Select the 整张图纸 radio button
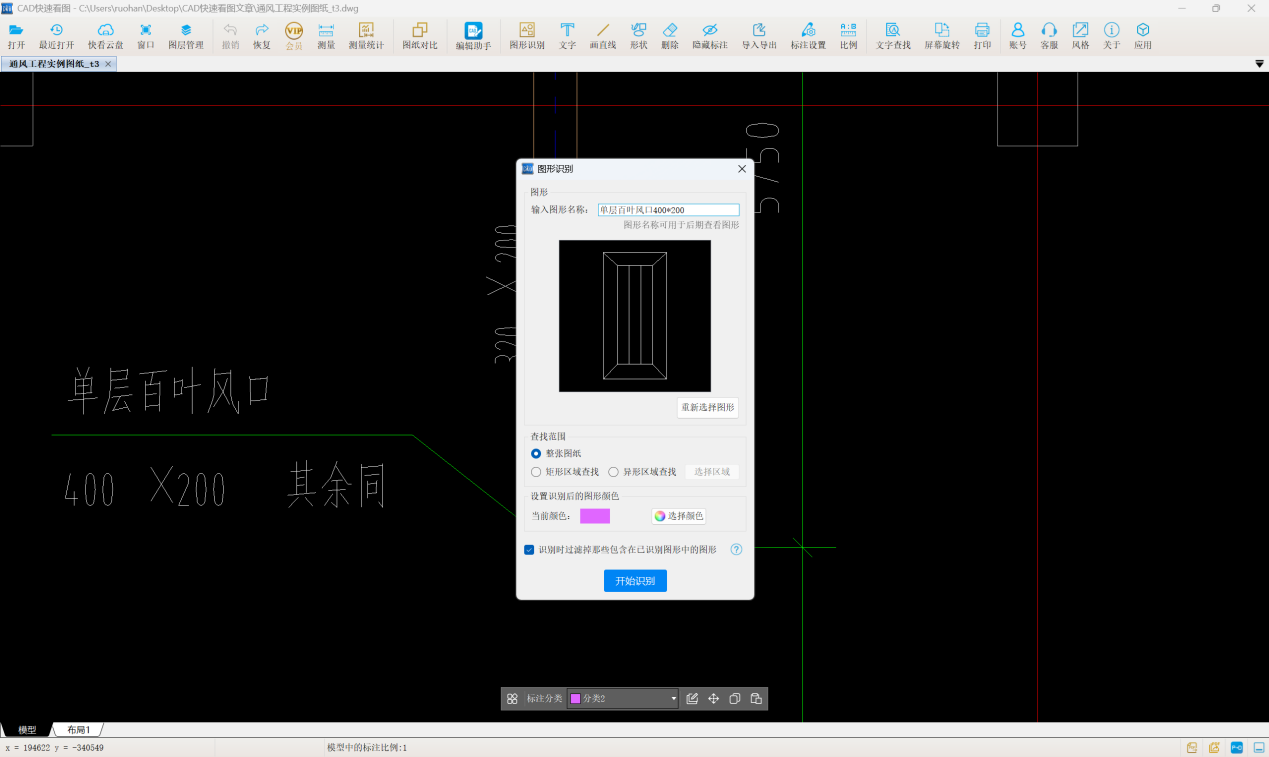Screen dimensions: 1269x757 click(536, 454)
